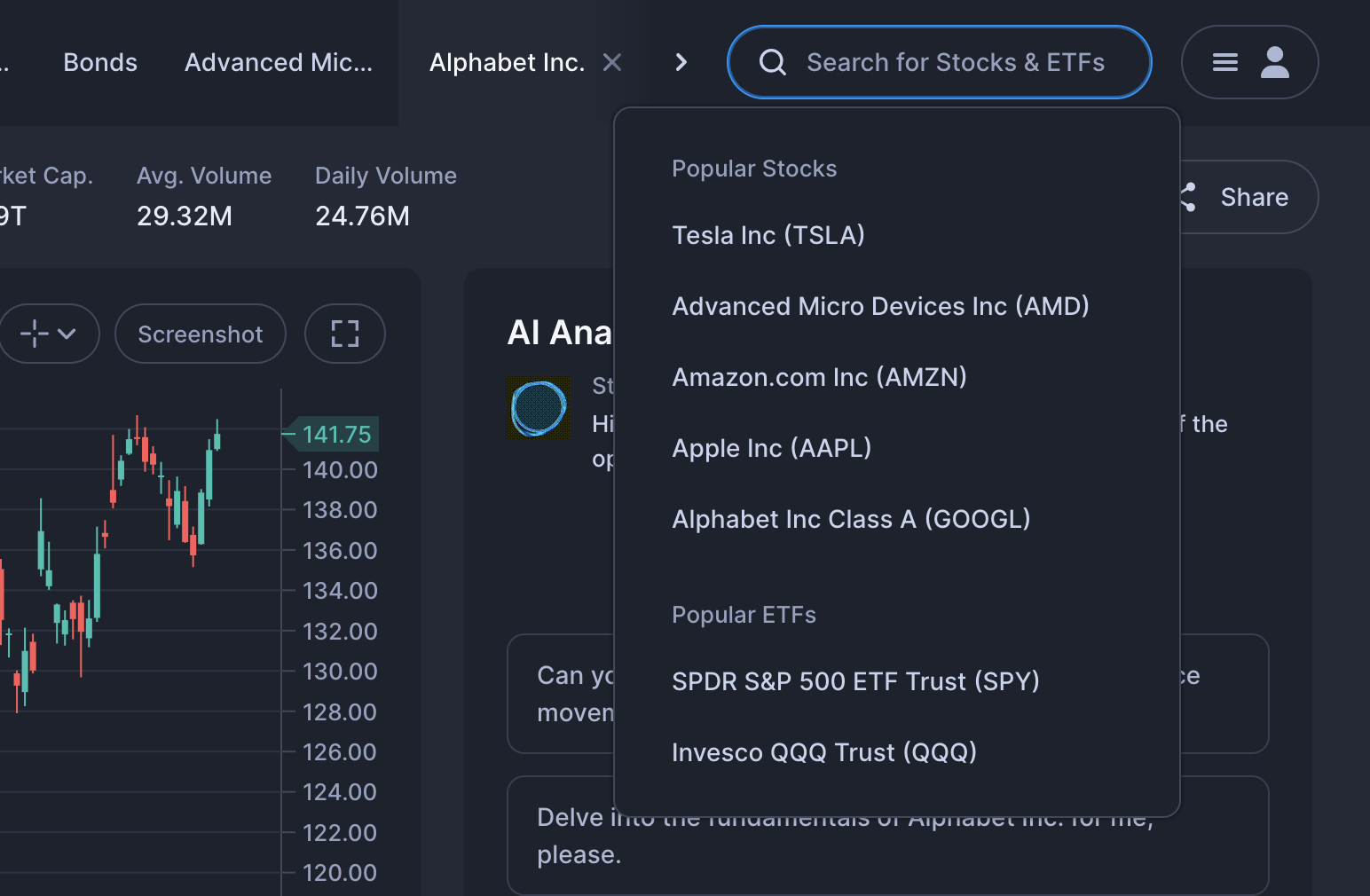1370x896 pixels.
Task: Choose Apple Inc (AAPL) suggestion
Action: click(772, 448)
